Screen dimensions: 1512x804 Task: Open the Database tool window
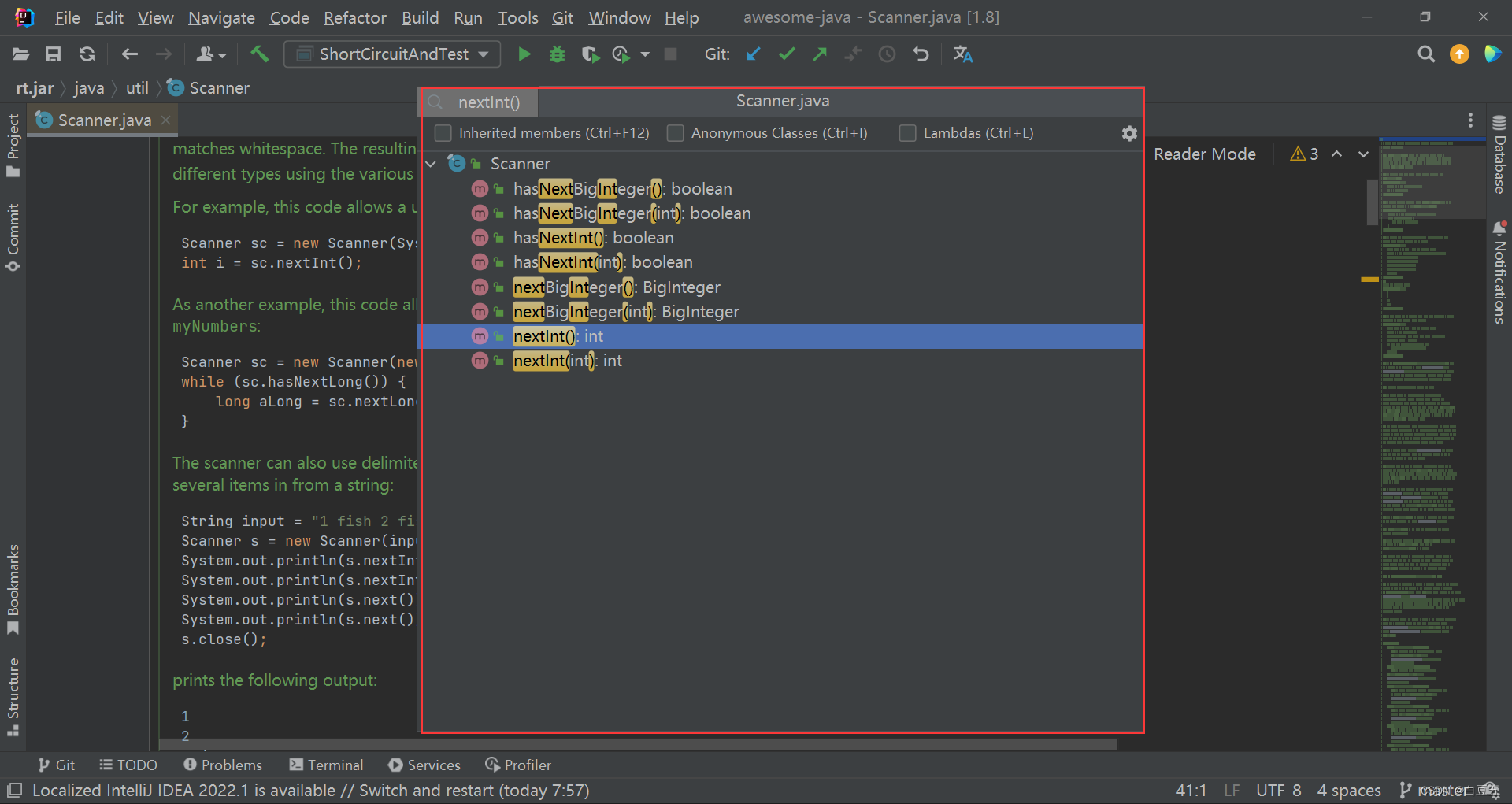tap(1499, 154)
